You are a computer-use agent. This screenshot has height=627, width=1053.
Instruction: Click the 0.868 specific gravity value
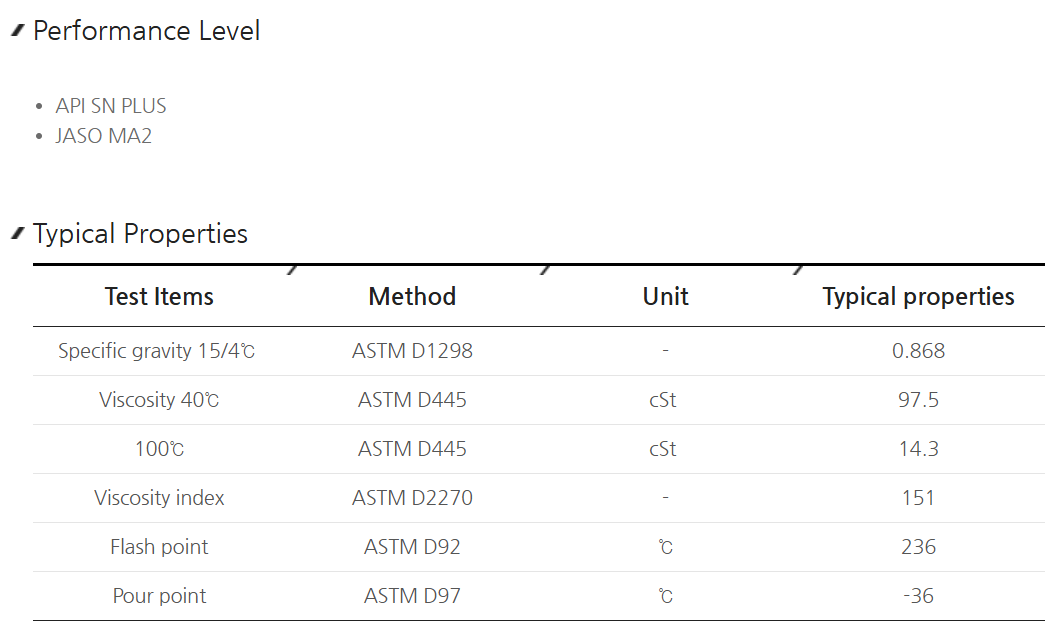pos(919,351)
